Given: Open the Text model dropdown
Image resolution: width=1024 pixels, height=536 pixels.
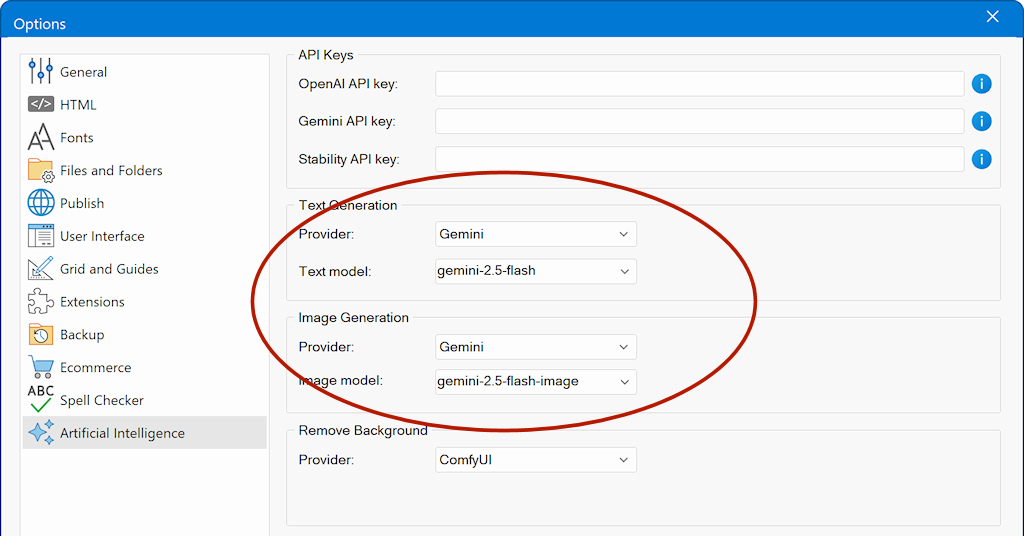Looking at the screenshot, I should [x=536, y=271].
